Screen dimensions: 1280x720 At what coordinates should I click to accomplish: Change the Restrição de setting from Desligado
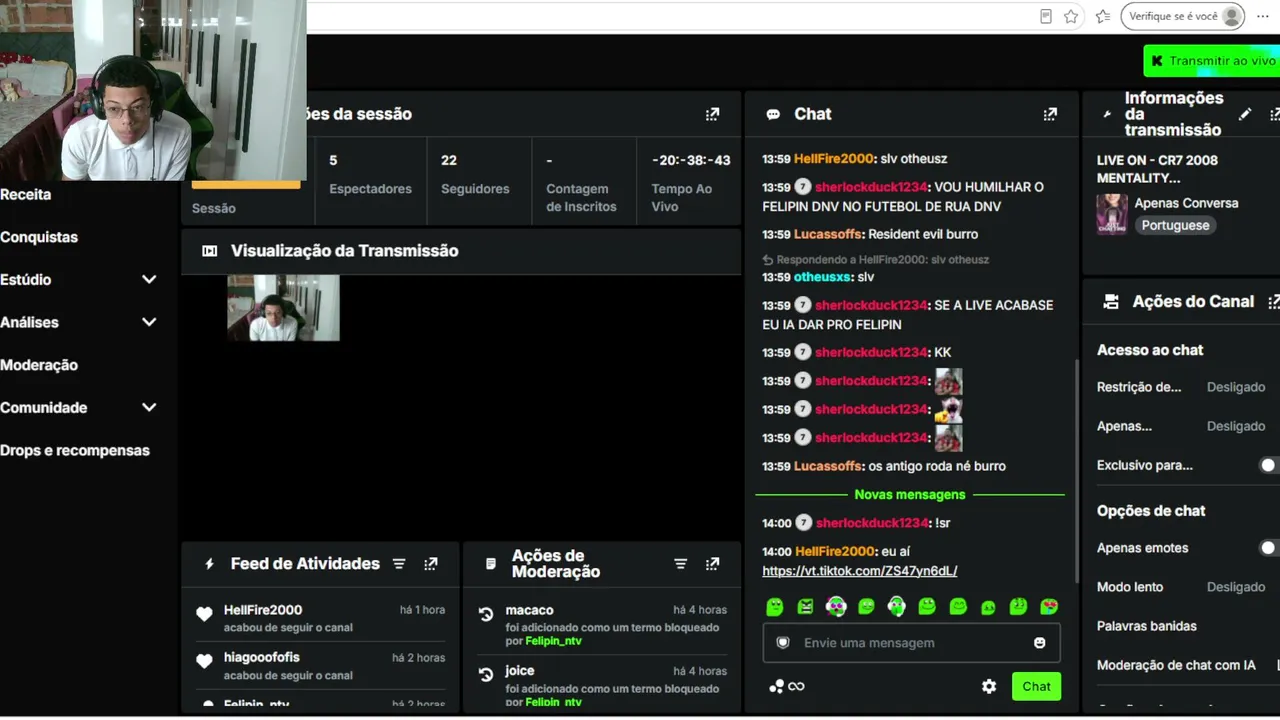coord(1236,387)
